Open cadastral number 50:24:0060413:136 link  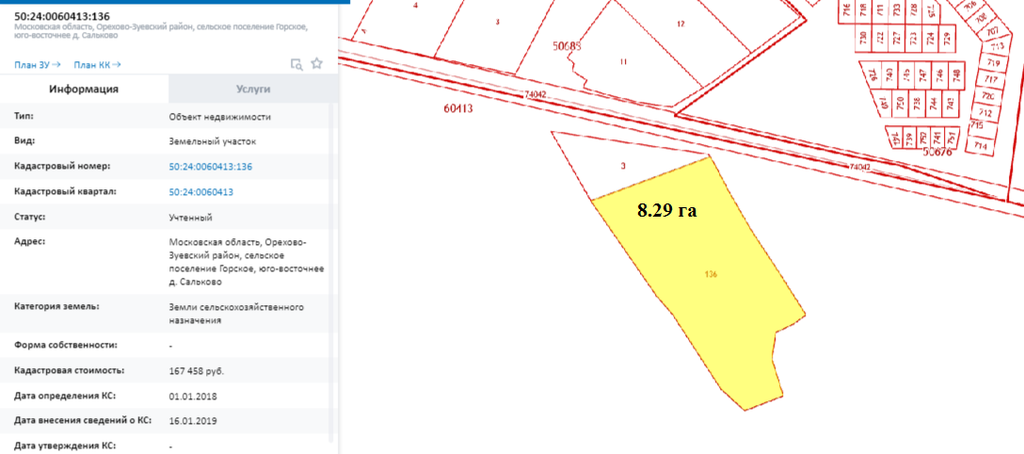(210, 167)
